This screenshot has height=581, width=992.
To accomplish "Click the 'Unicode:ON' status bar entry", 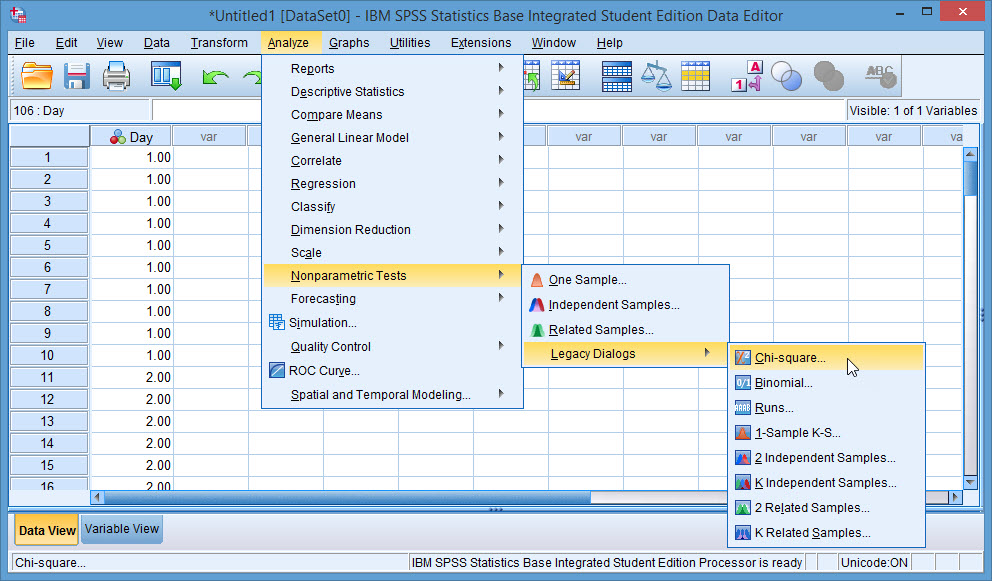I will 874,563.
